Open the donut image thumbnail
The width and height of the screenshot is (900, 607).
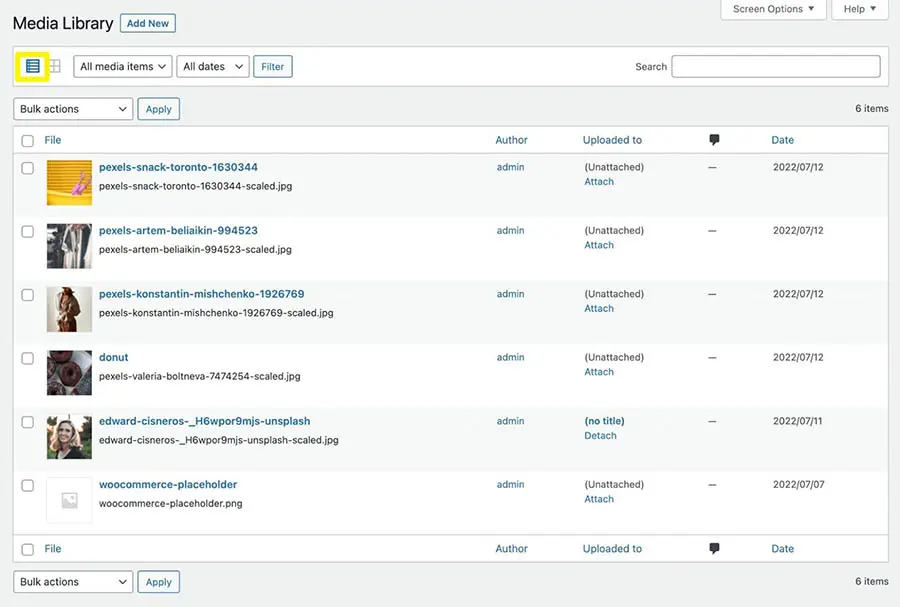click(69, 372)
